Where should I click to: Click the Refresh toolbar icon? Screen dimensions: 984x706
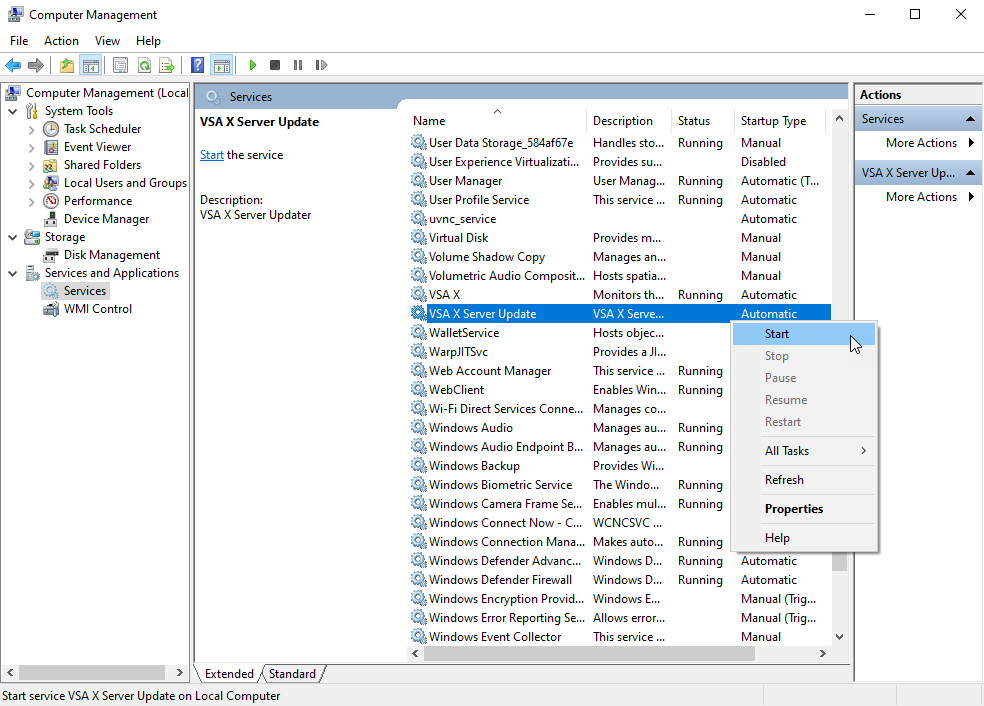[x=144, y=65]
